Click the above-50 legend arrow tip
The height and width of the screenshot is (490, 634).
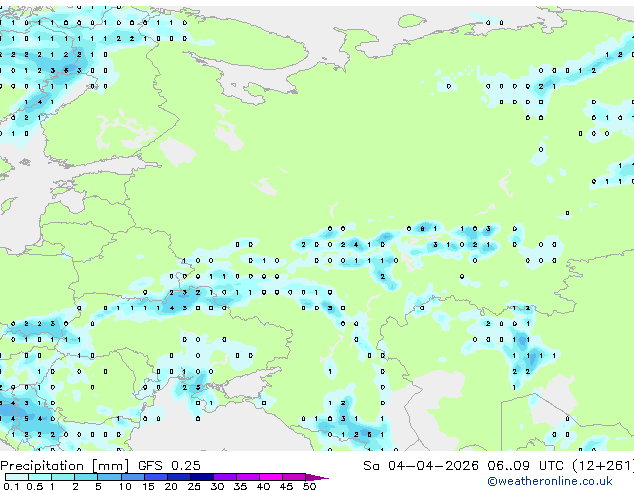pyautogui.click(x=317, y=477)
